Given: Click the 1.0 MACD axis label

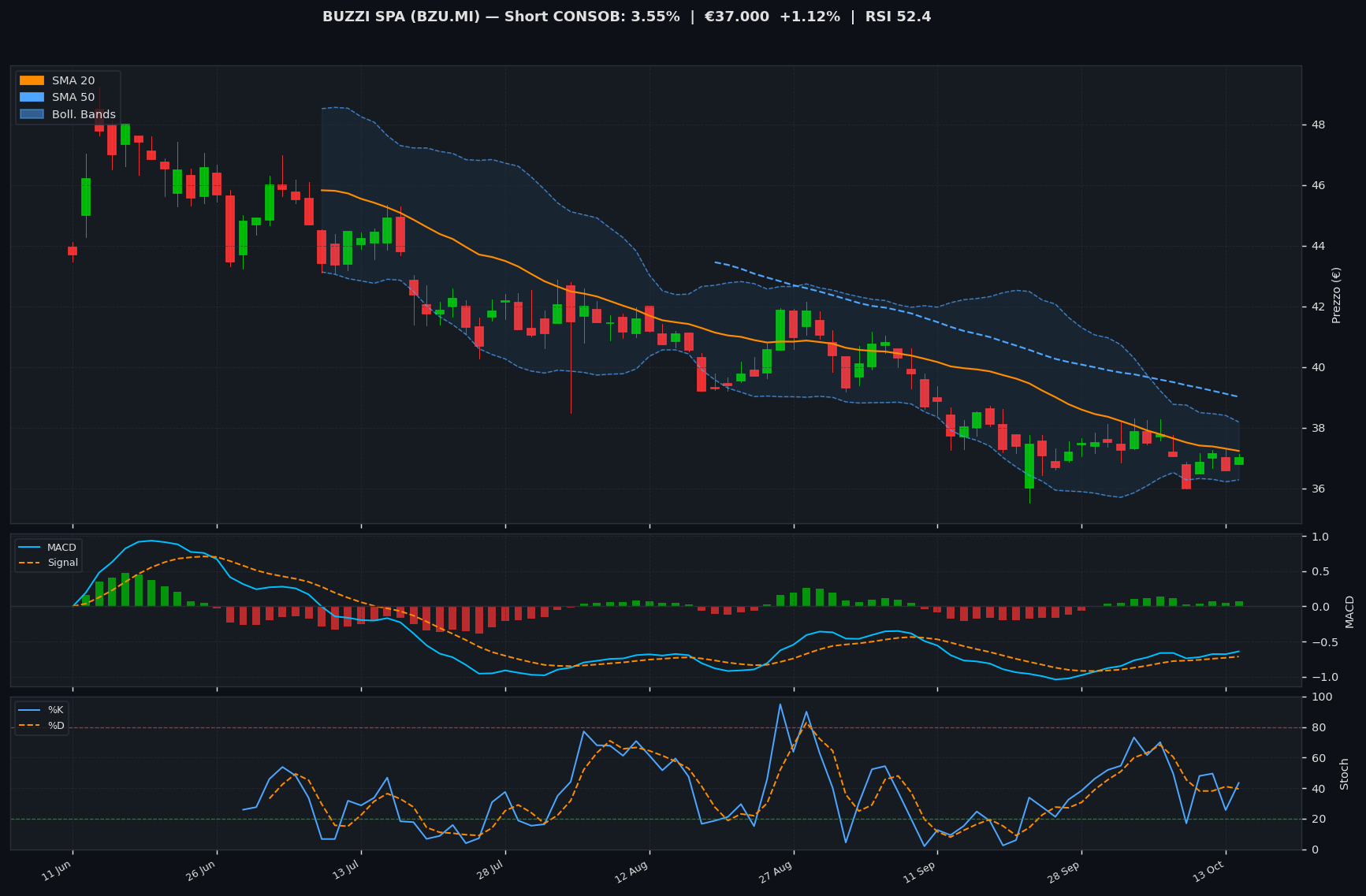Looking at the screenshot, I should 1320,537.
